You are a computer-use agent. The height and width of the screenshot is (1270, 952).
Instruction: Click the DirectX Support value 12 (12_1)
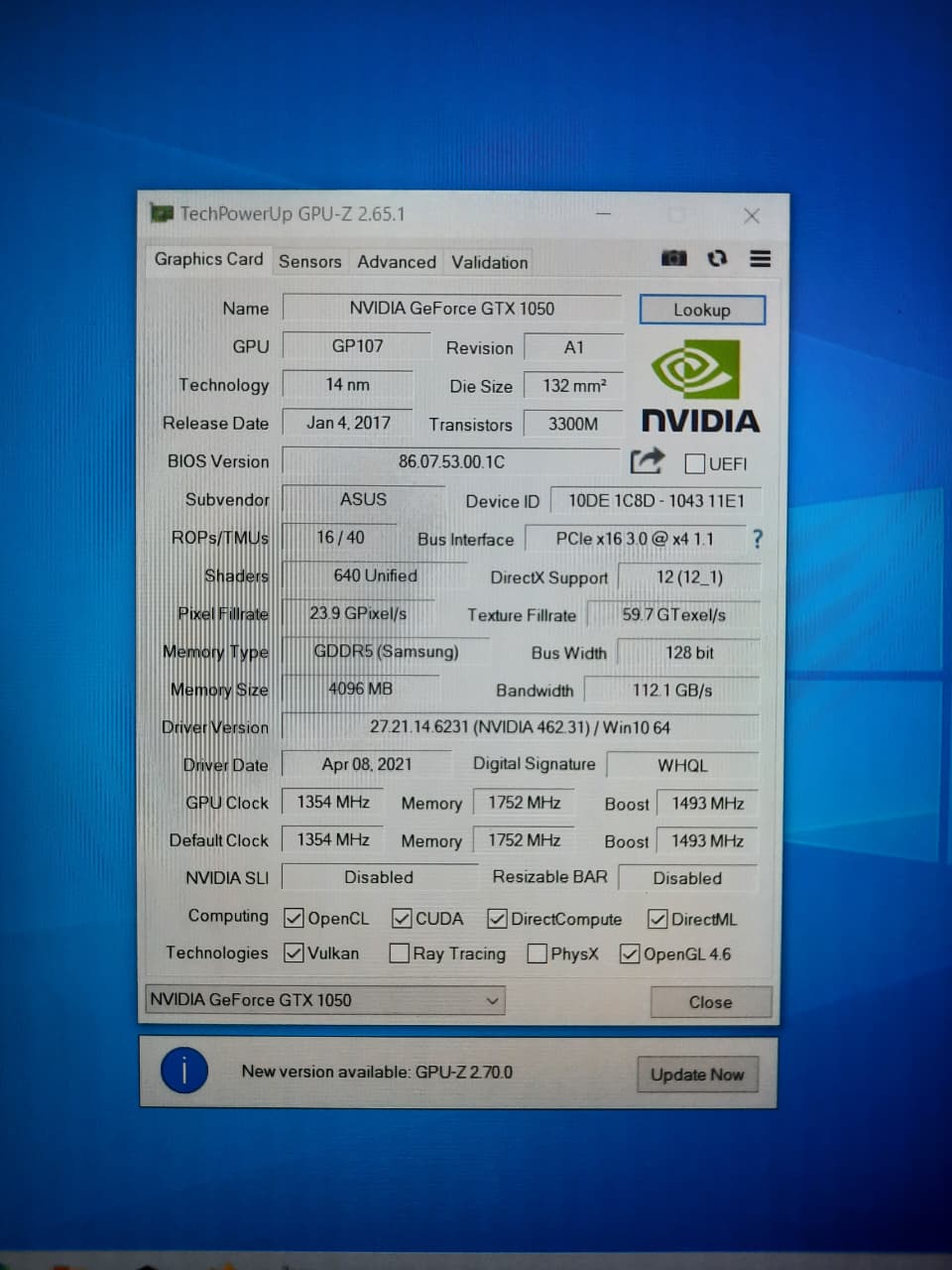689,577
